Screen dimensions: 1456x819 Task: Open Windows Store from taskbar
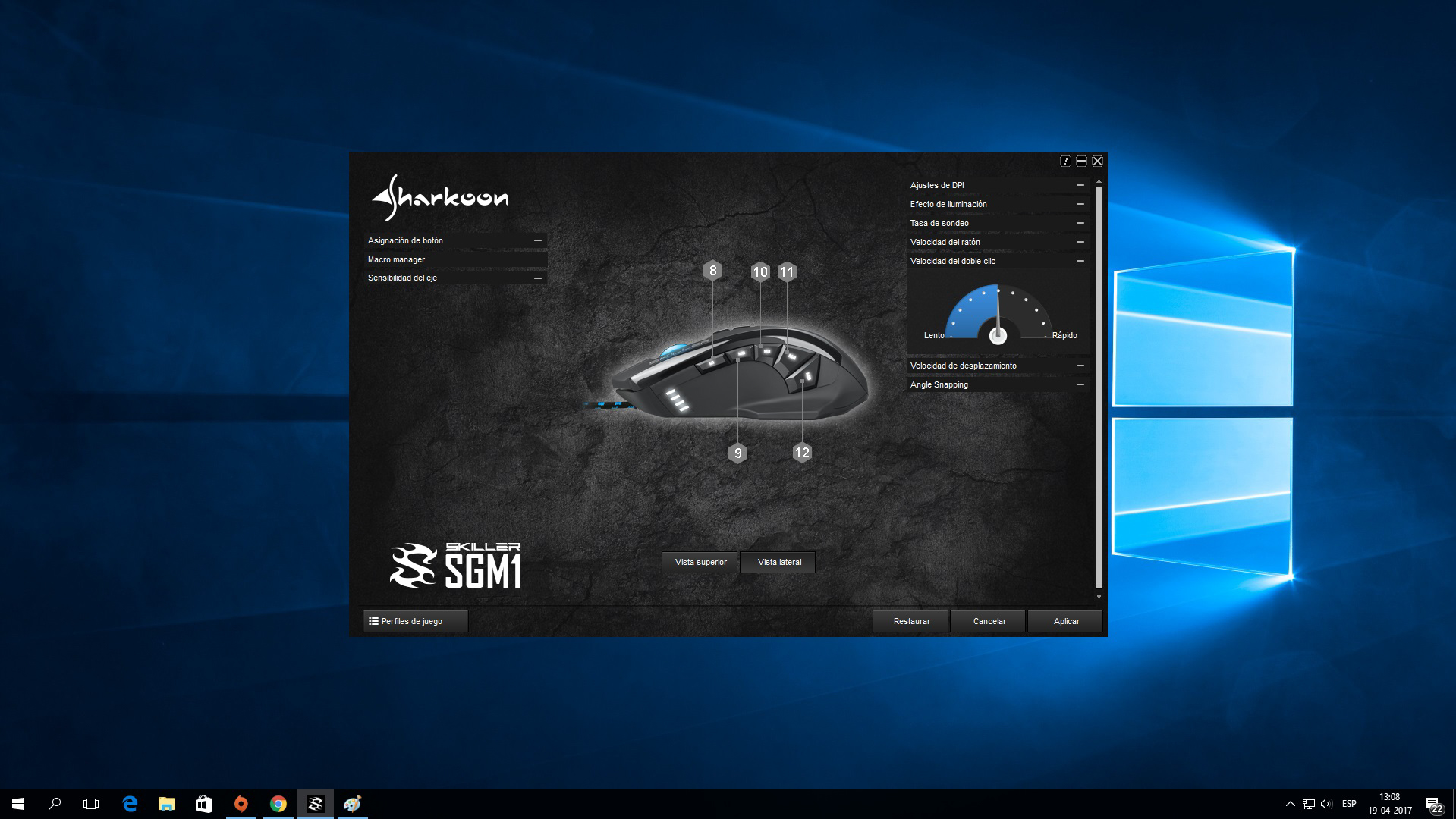[x=203, y=804]
